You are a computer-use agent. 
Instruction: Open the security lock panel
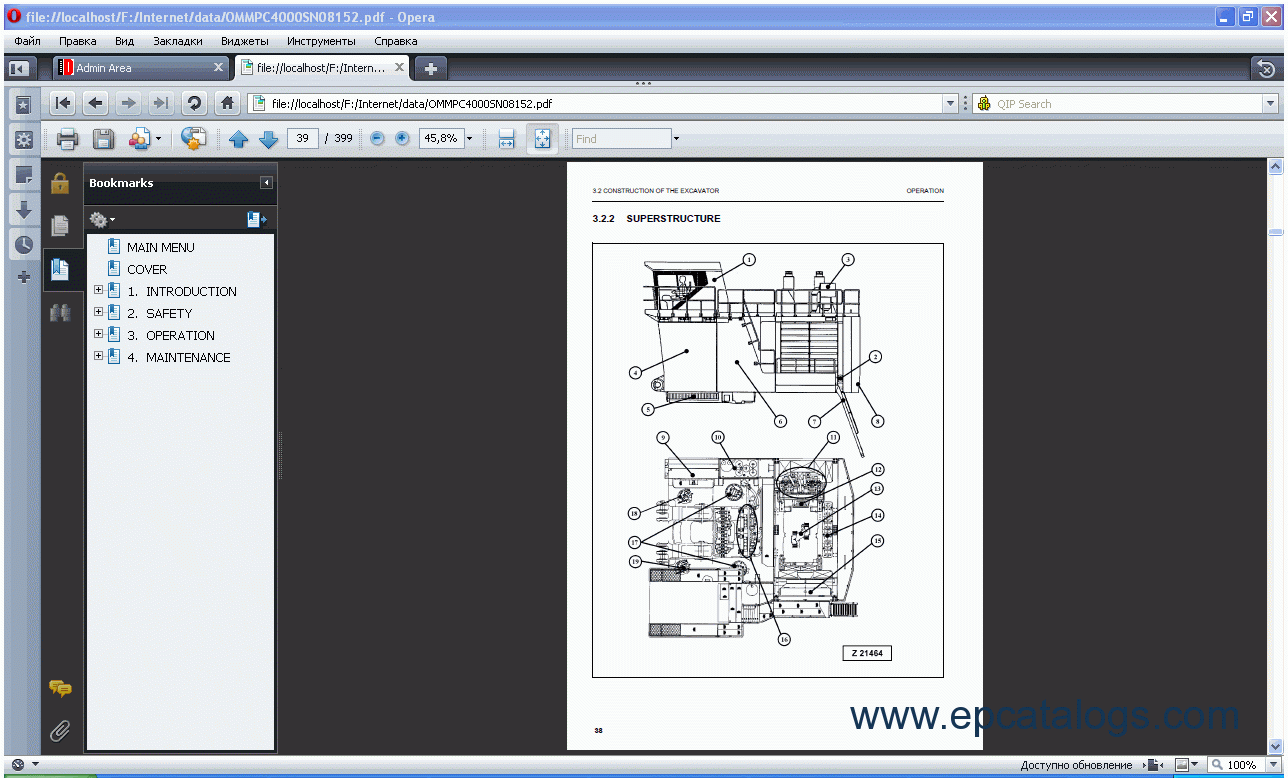pos(60,183)
